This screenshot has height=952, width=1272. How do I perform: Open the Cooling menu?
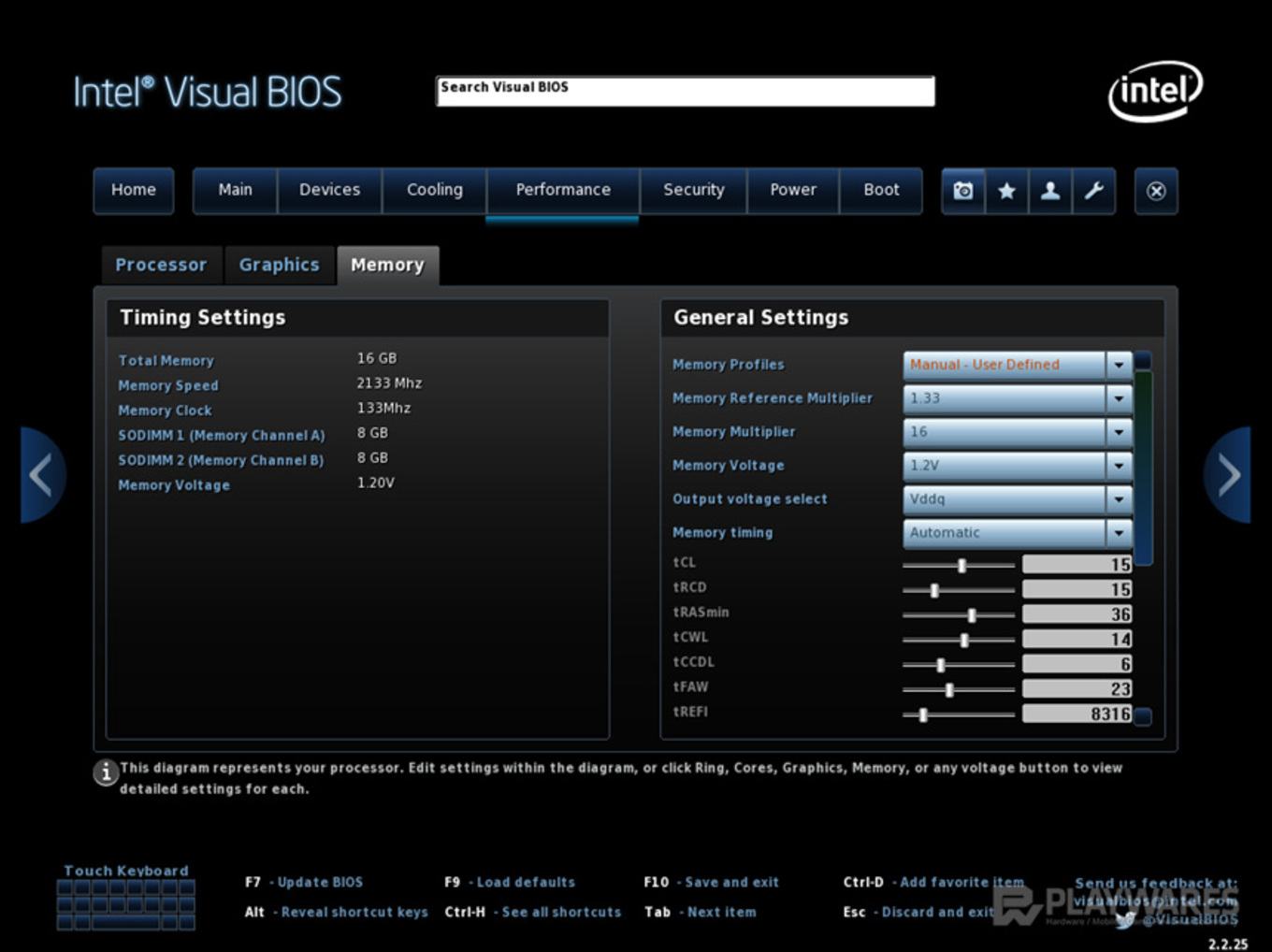[x=435, y=190]
